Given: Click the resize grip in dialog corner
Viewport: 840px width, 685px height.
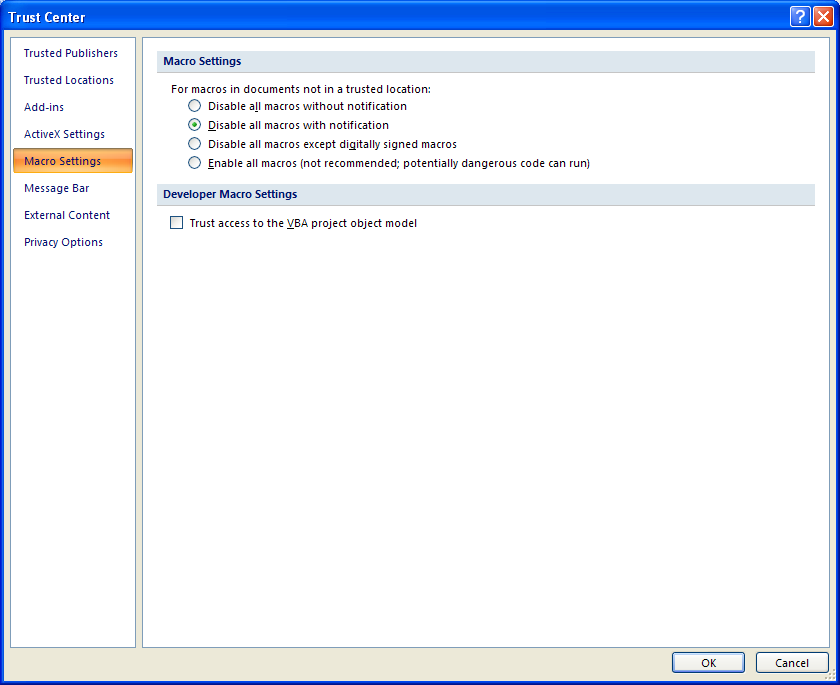Looking at the screenshot, I should coord(830,675).
